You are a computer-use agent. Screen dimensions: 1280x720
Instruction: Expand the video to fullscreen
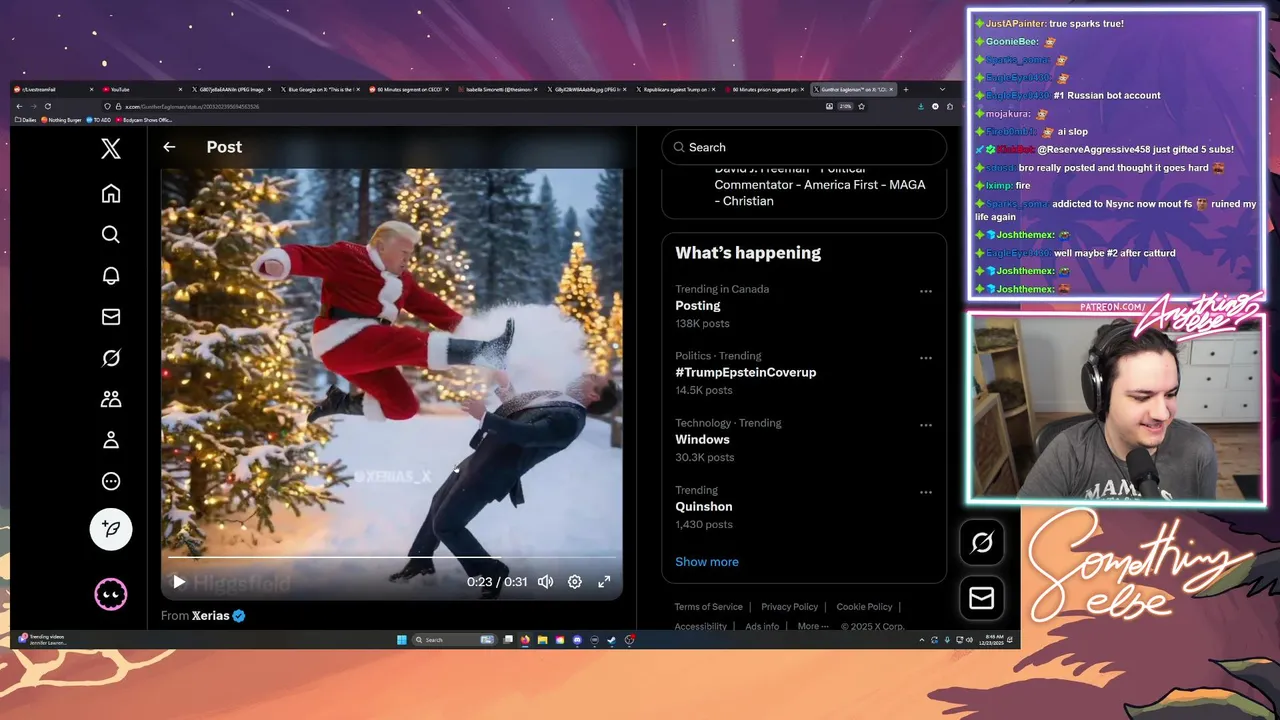coord(604,582)
